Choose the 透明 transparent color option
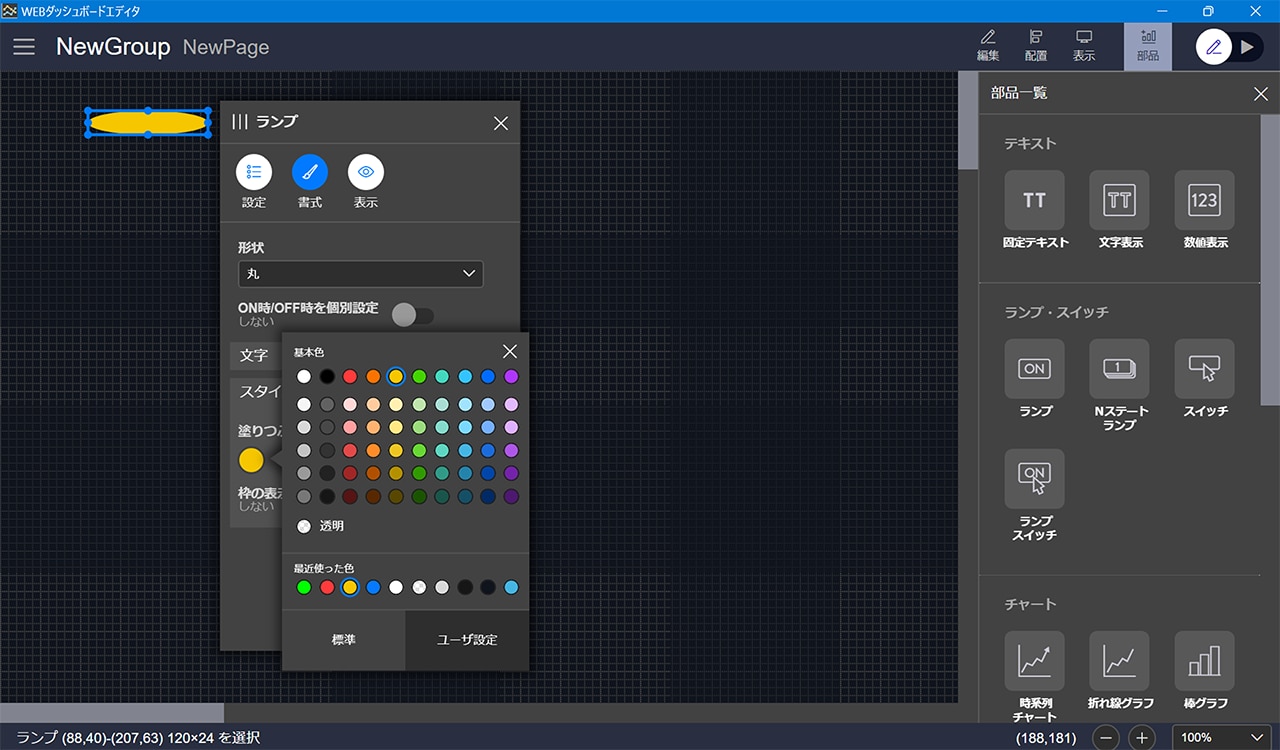Viewport: 1280px width, 750px height. (x=304, y=526)
